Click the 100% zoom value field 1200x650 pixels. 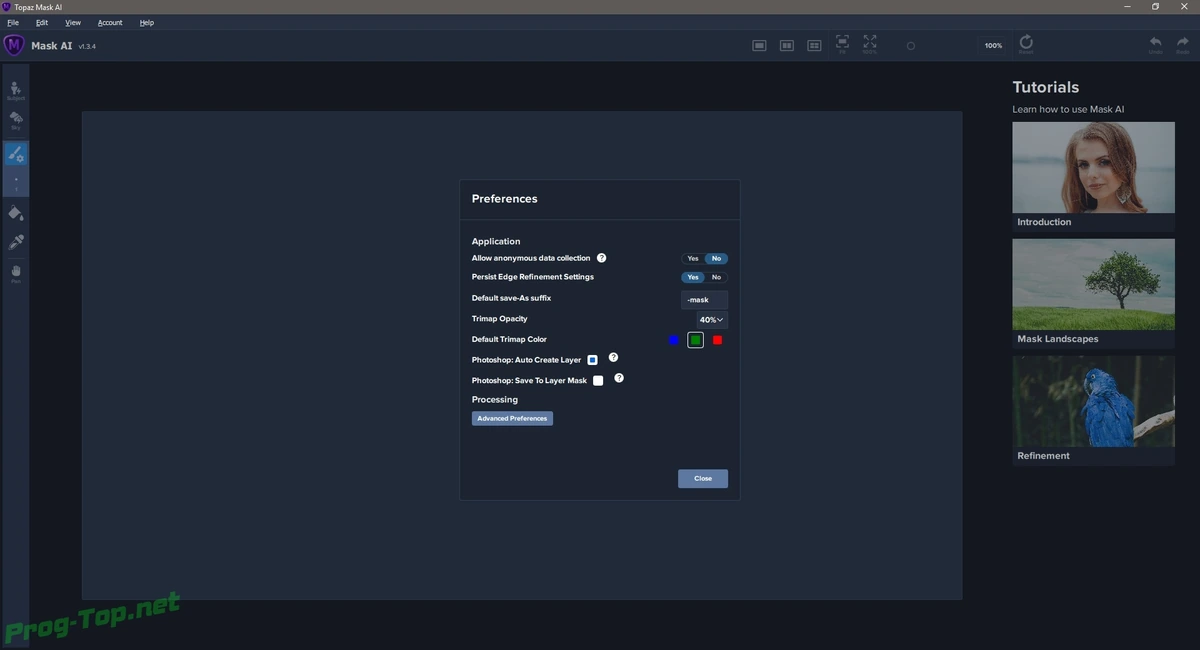(993, 46)
